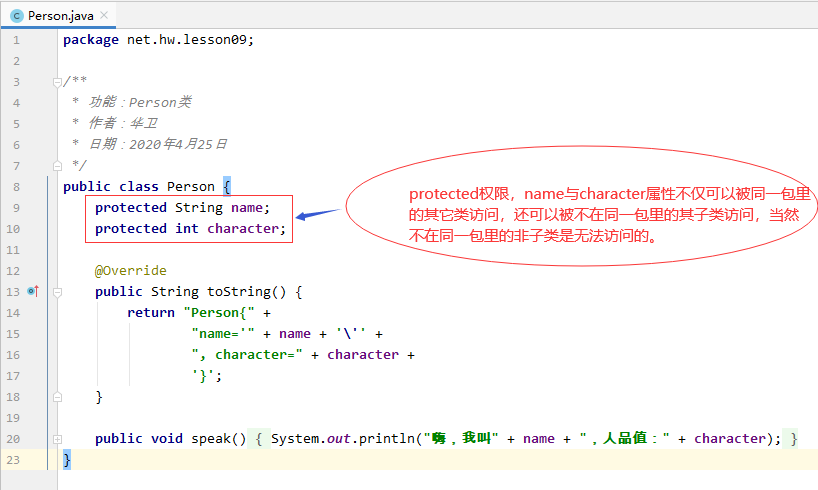Click the class icon on Person.java tab
This screenshot has height=490, width=818.
tap(17, 16)
